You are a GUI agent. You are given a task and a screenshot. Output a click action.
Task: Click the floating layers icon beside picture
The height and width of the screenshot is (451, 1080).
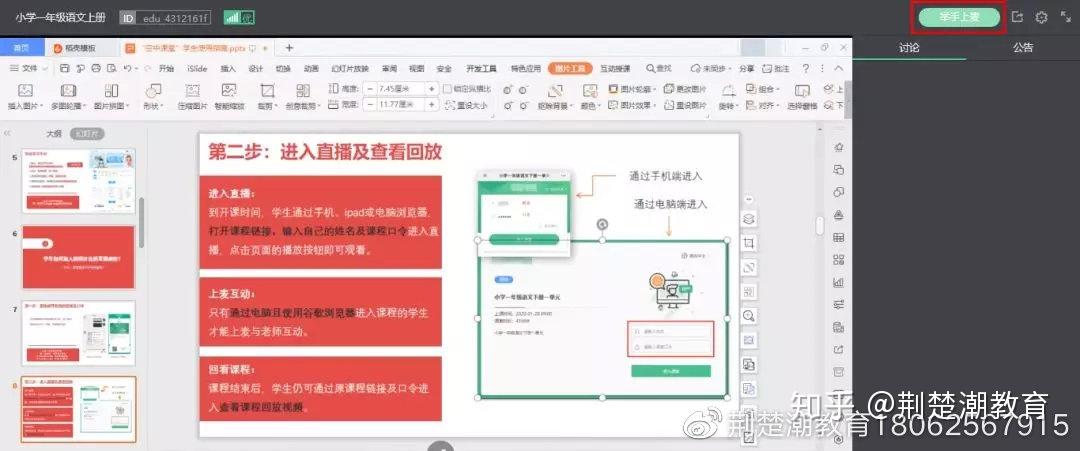point(749,219)
